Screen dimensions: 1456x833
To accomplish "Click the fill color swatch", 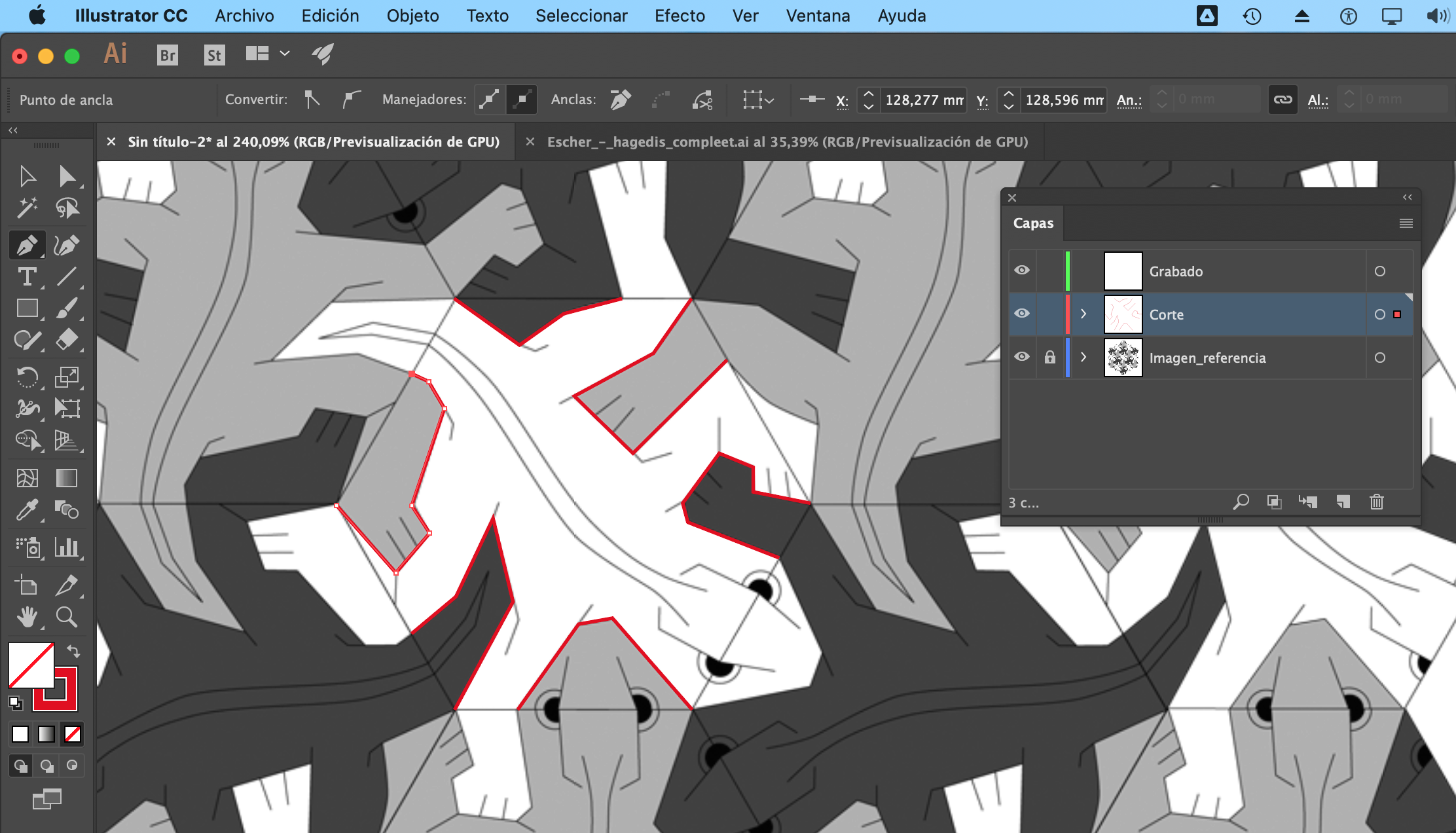I will (31, 665).
